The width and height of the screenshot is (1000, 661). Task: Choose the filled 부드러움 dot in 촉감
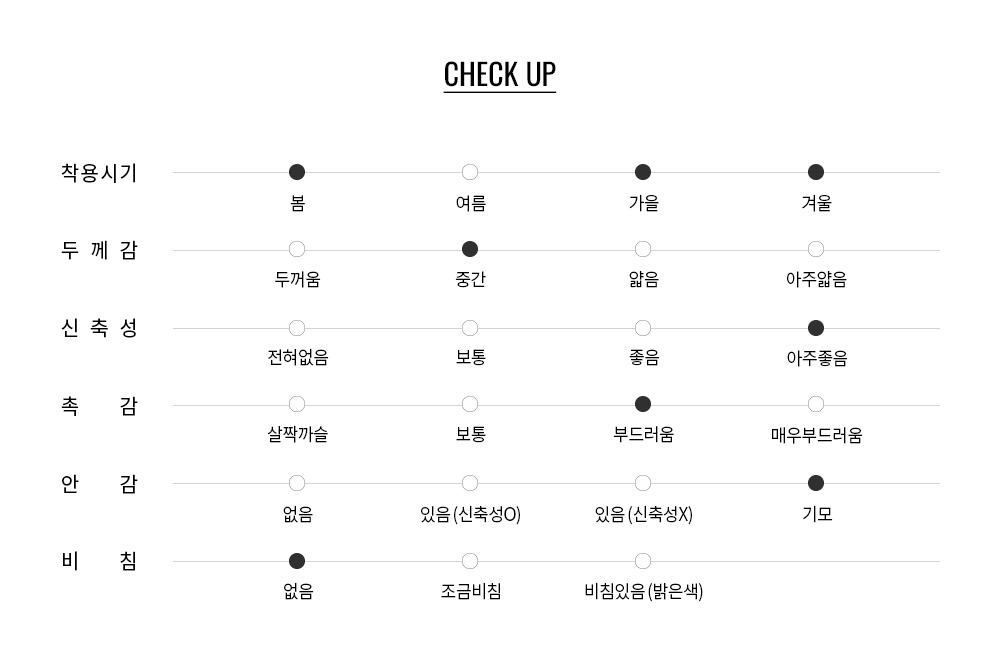[643, 404]
